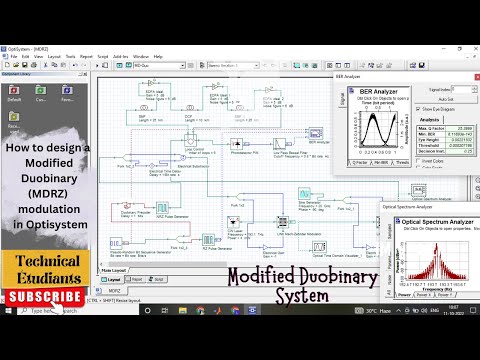This screenshot has width=480, height=360.
Task: Select the top-left EDFA Ideal amplifier
Action: [x=152, y=83]
